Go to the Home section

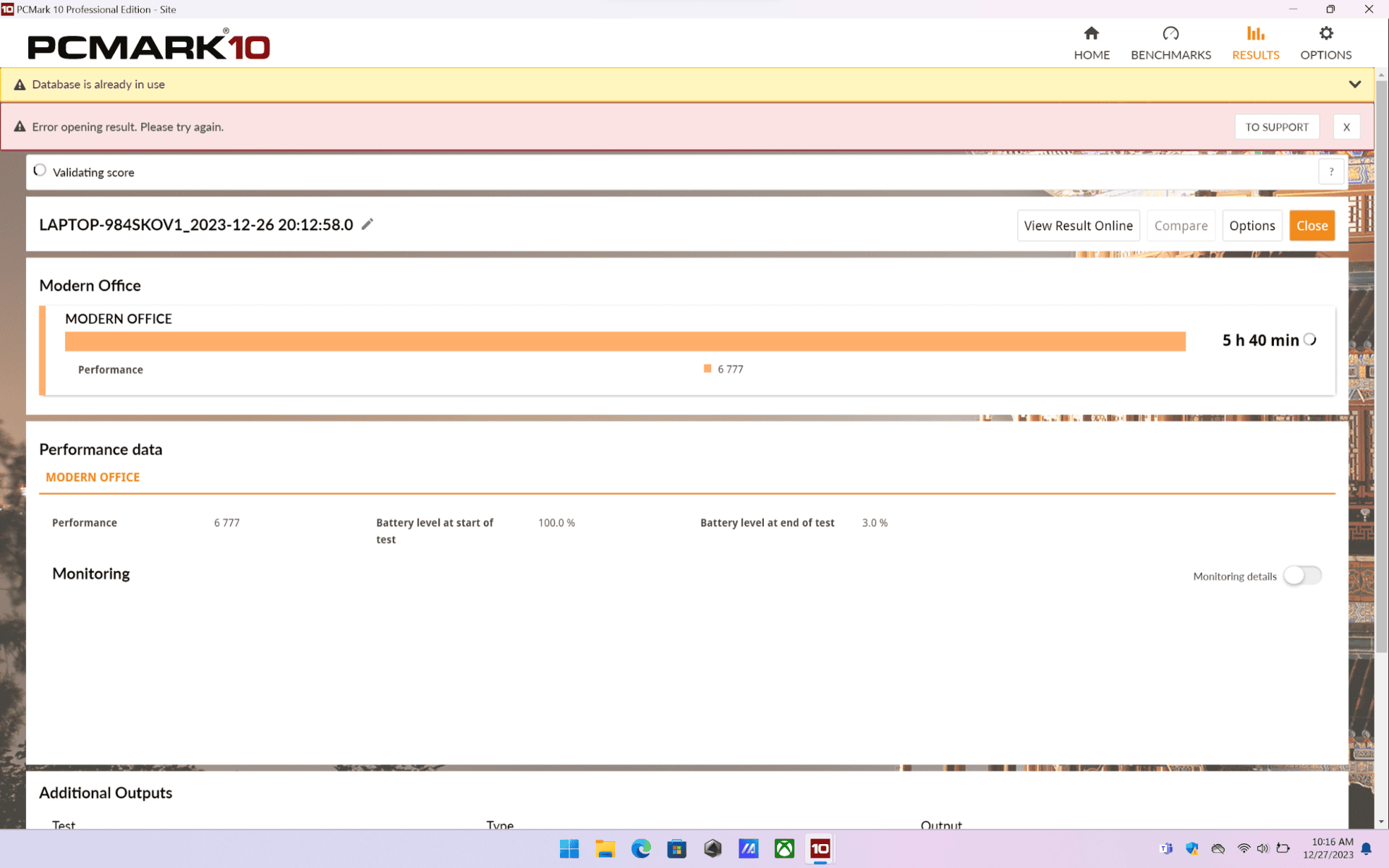[x=1091, y=43]
